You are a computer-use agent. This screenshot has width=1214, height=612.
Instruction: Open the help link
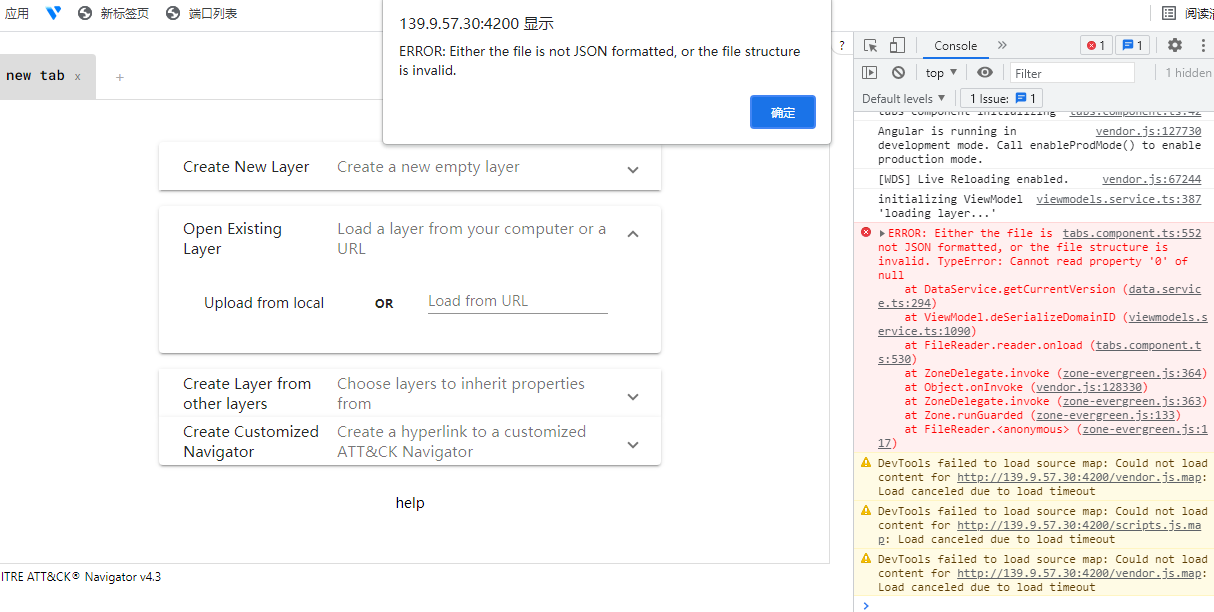coord(409,502)
